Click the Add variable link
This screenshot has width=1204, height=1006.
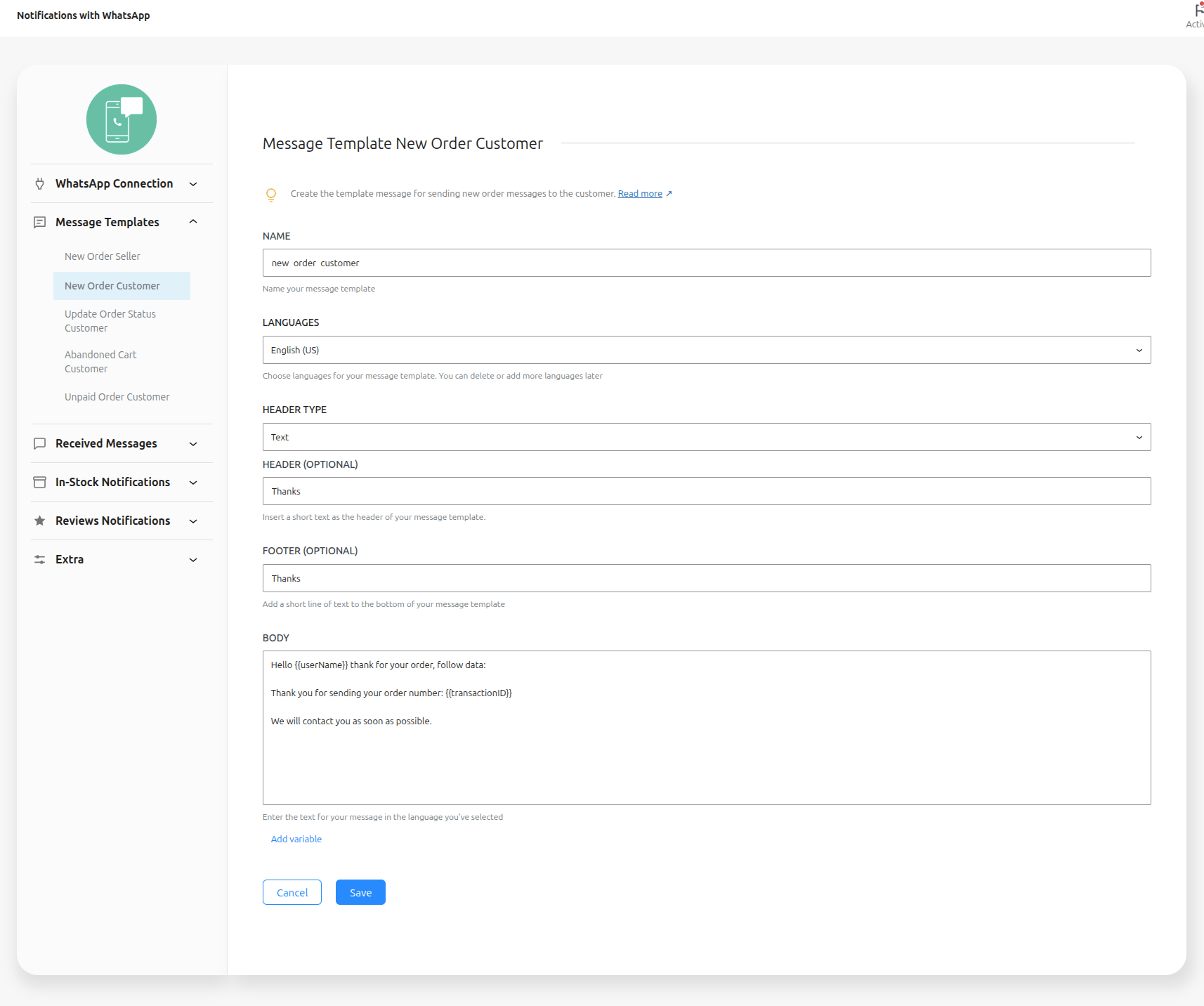pos(296,840)
